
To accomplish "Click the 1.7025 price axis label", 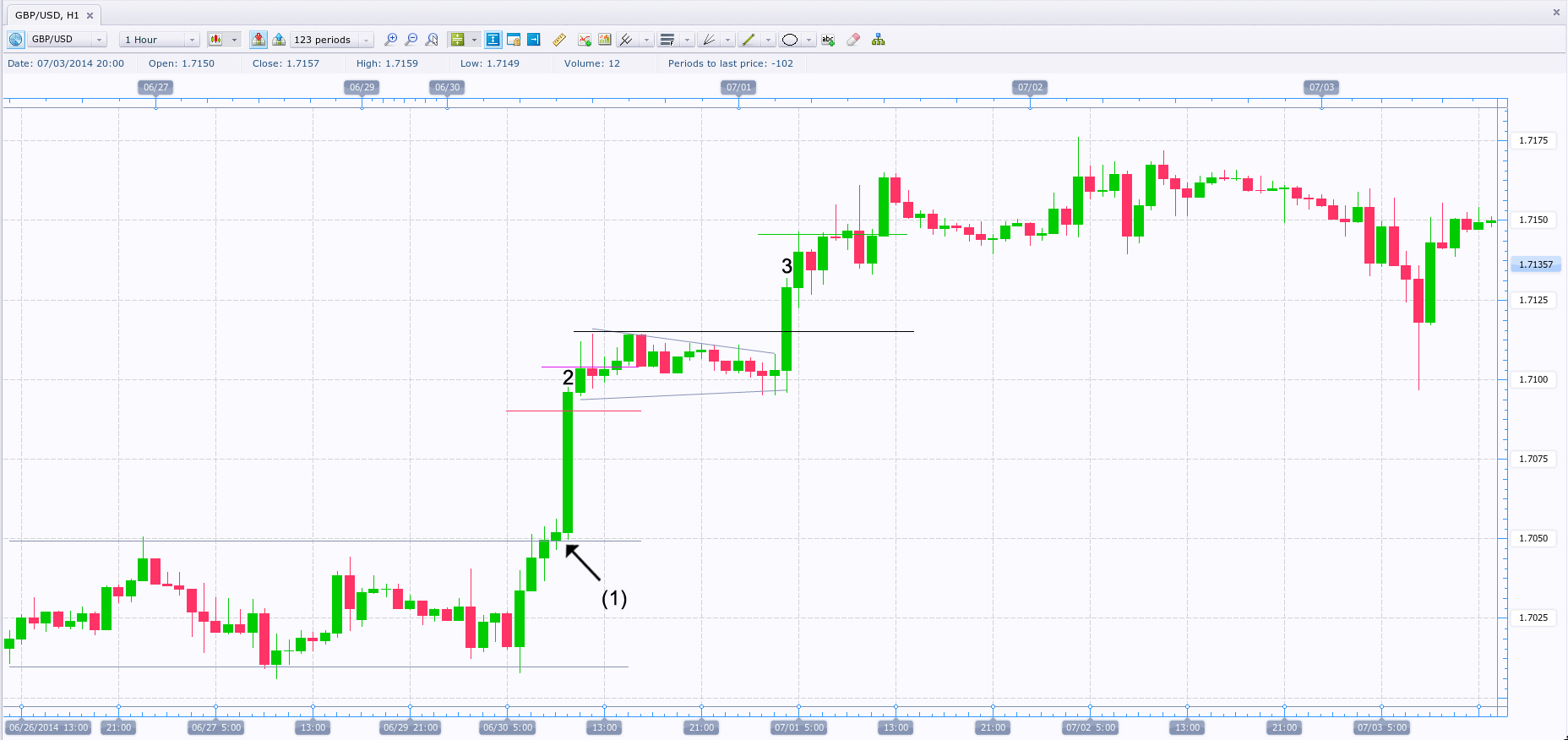I will pyautogui.click(x=1533, y=618).
